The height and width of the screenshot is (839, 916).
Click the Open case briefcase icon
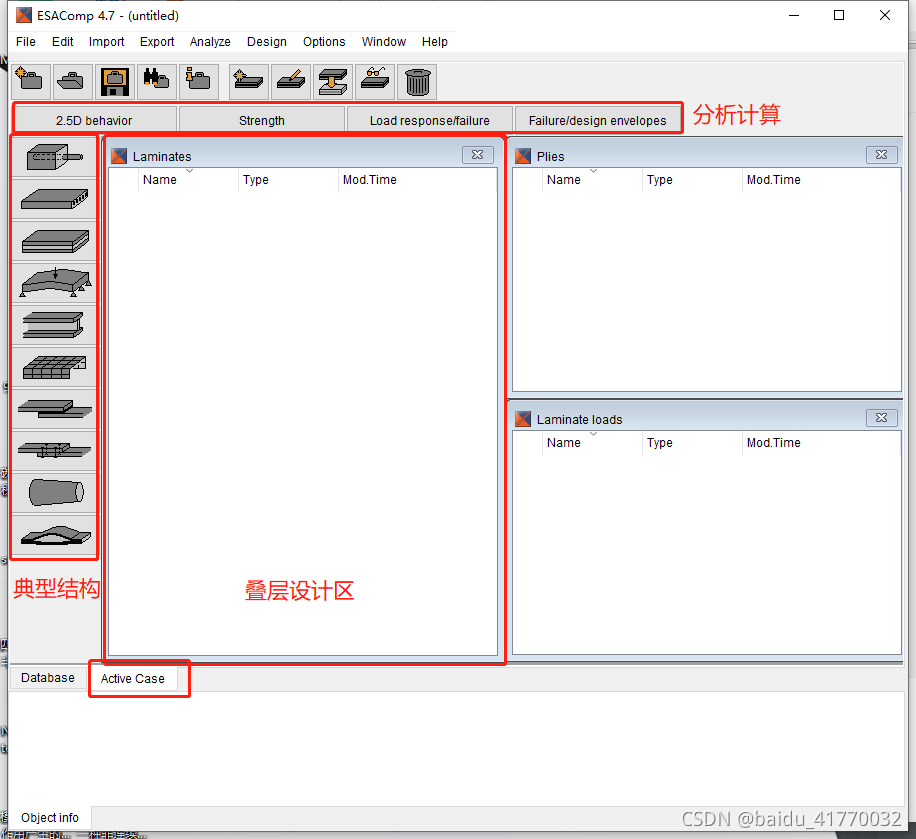(72, 81)
